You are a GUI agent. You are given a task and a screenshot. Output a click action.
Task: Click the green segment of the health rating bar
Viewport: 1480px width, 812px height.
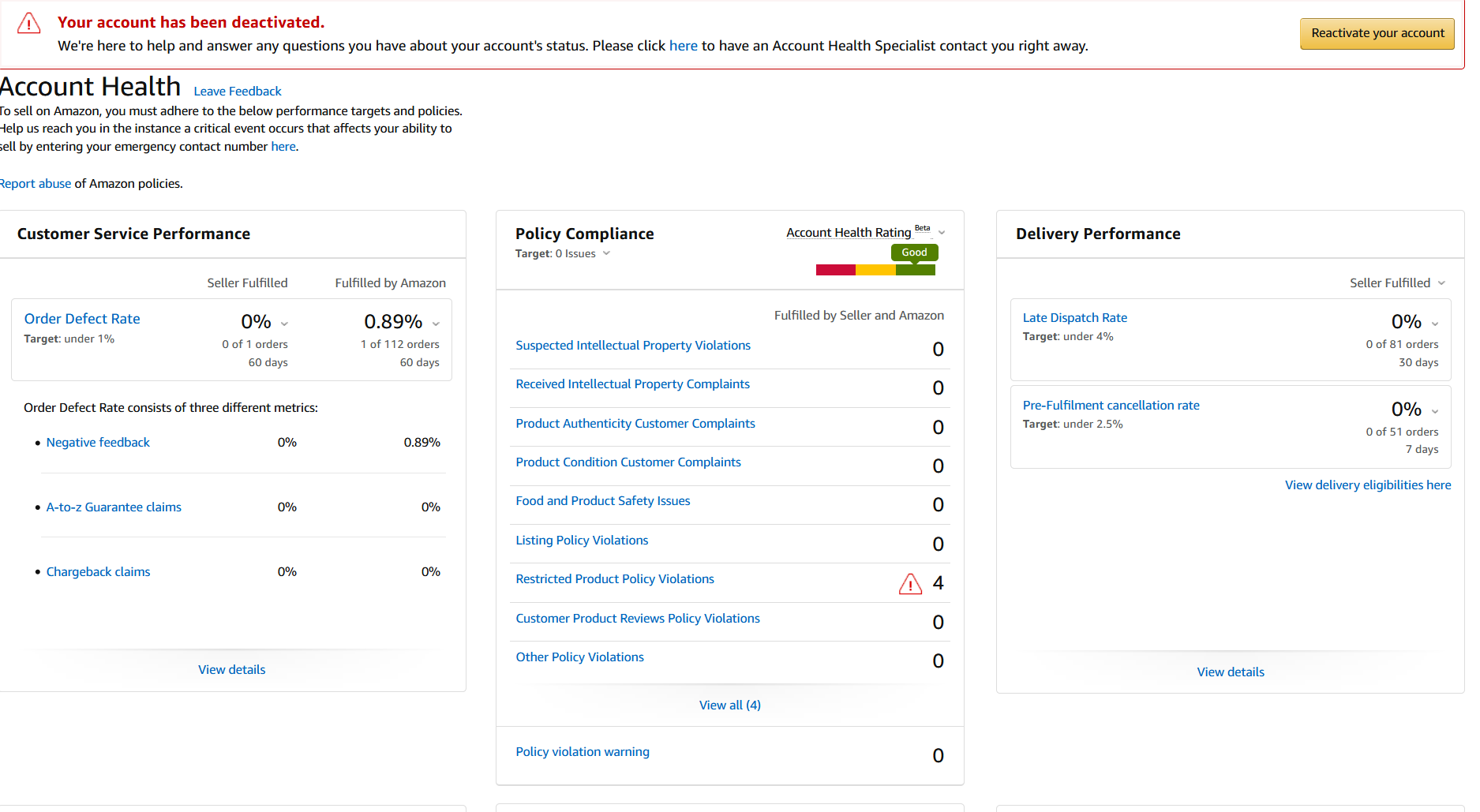(x=916, y=271)
